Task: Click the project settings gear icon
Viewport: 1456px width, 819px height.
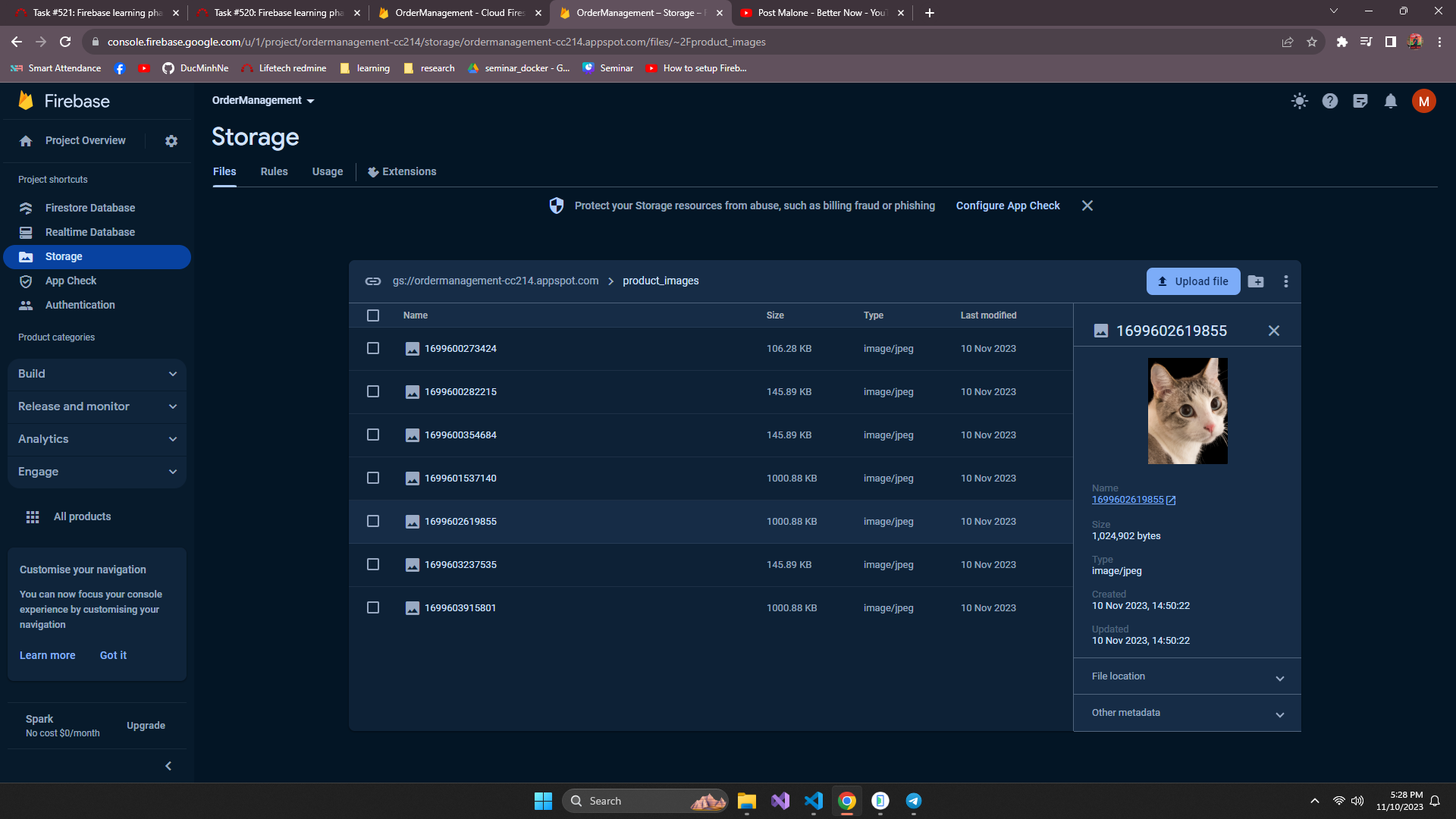Action: tap(171, 141)
